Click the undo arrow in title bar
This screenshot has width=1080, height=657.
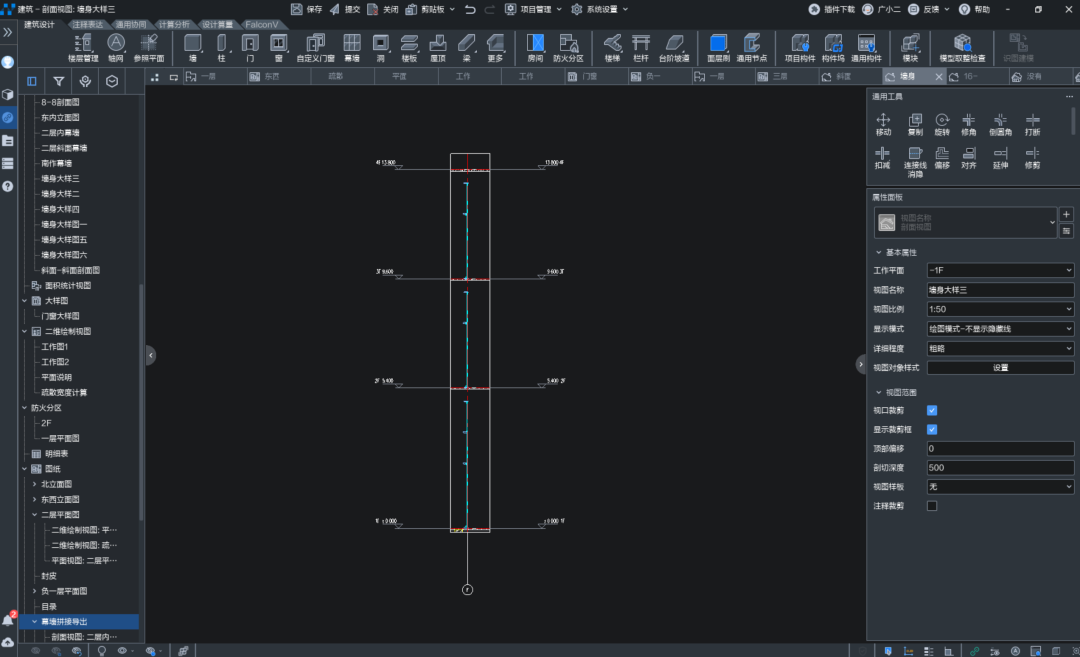470,9
